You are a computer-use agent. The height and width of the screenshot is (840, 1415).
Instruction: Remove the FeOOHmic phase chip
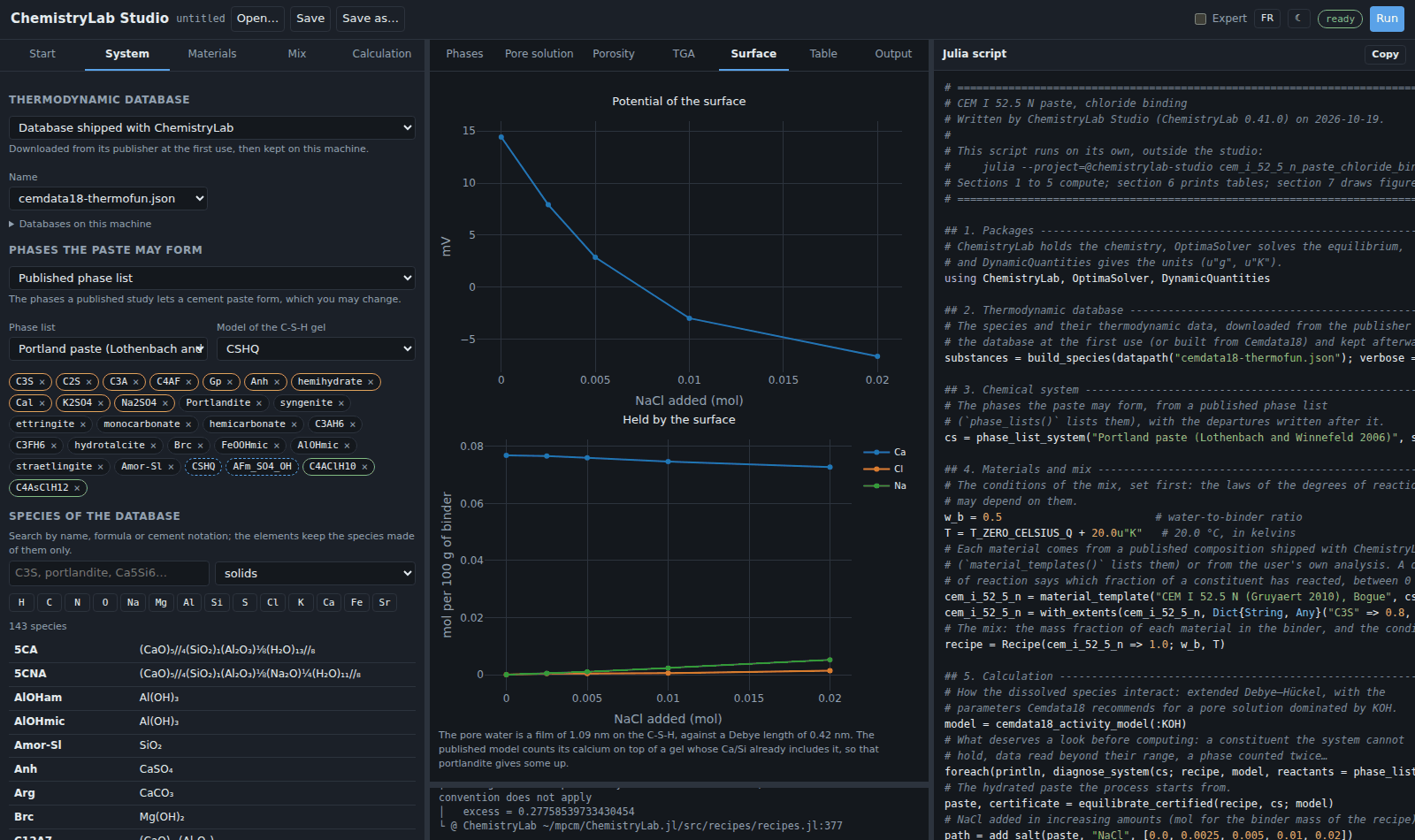(277, 446)
